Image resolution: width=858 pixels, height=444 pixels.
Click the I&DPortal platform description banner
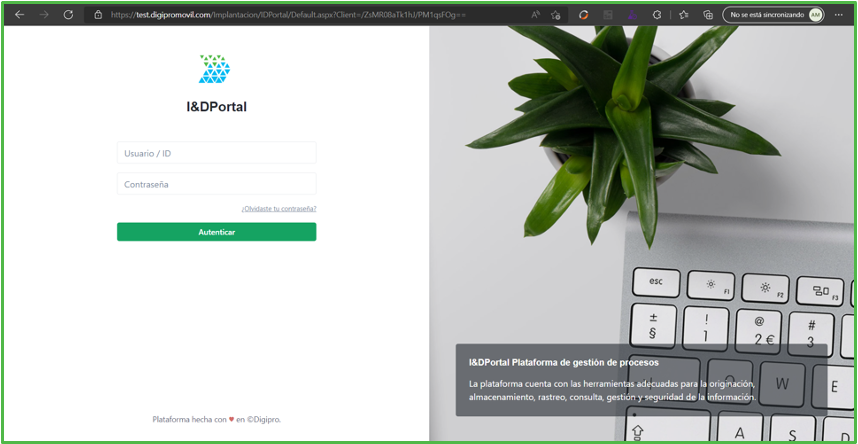coord(641,380)
